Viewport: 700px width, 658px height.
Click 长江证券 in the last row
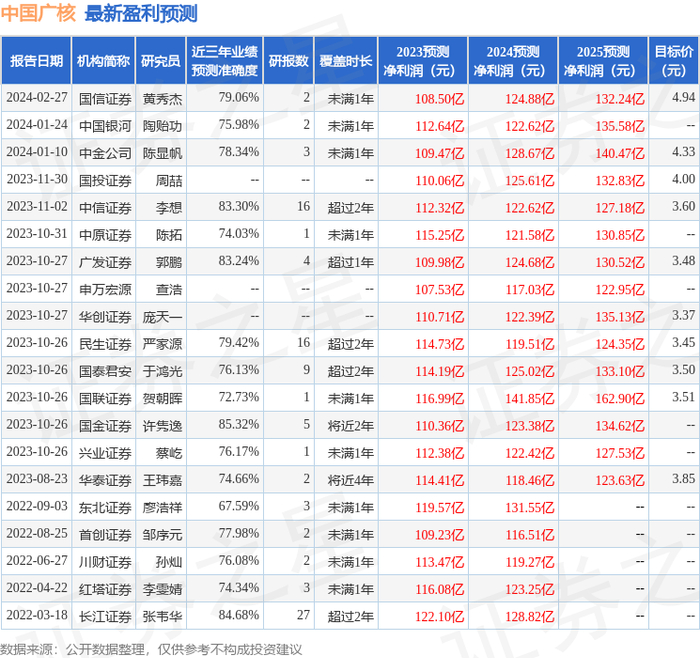105,616
